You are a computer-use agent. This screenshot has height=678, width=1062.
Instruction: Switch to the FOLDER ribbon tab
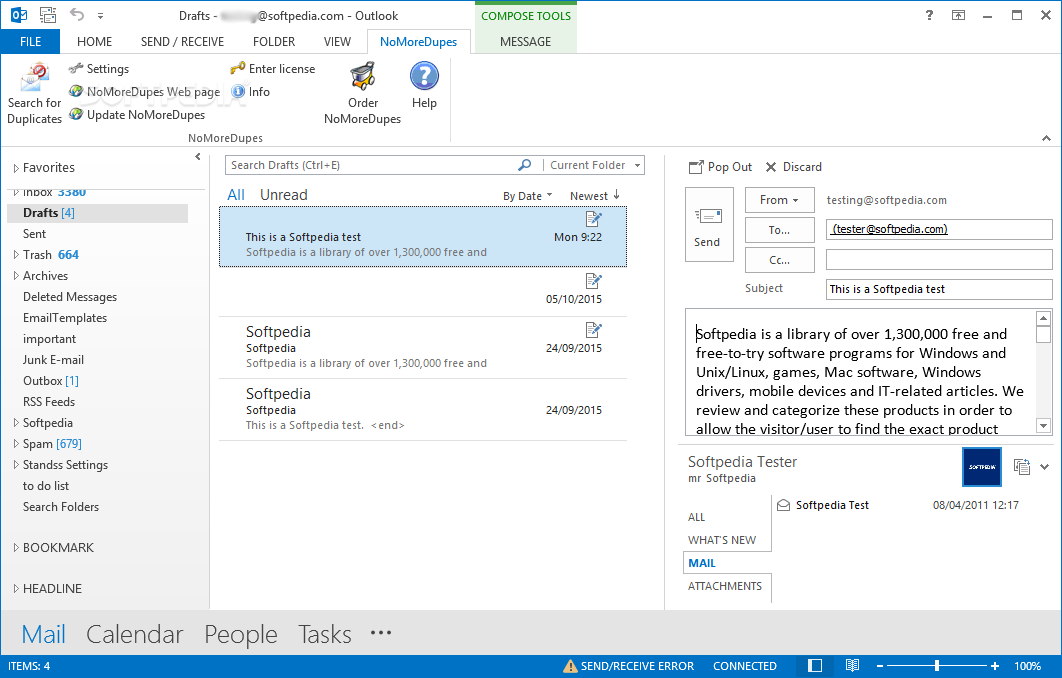(274, 41)
